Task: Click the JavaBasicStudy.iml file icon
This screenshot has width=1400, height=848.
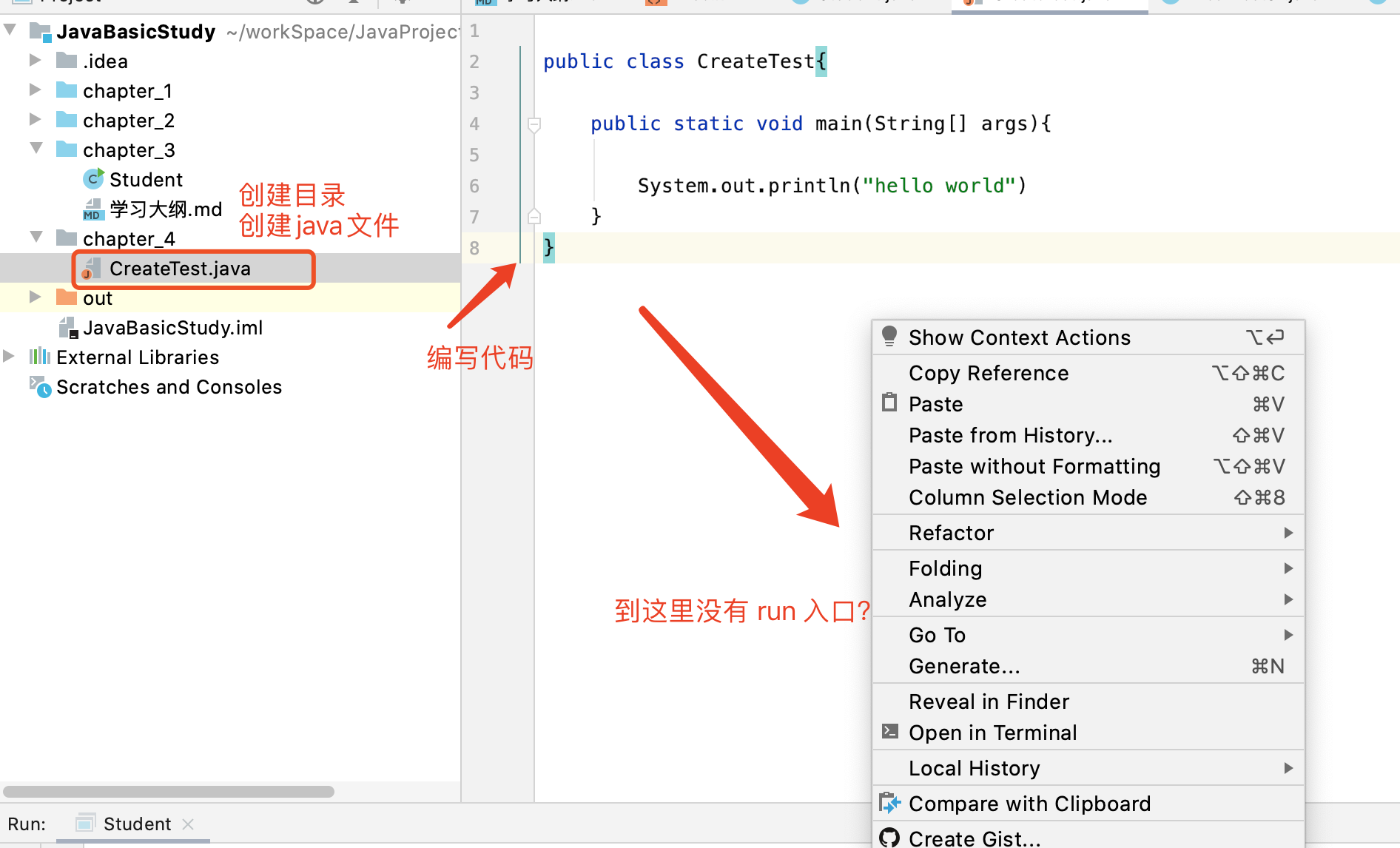Action: pyautogui.click(x=68, y=328)
